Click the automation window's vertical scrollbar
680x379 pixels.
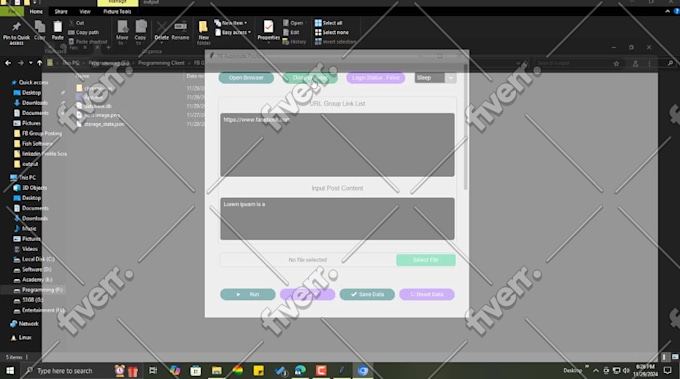pyautogui.click(x=466, y=127)
